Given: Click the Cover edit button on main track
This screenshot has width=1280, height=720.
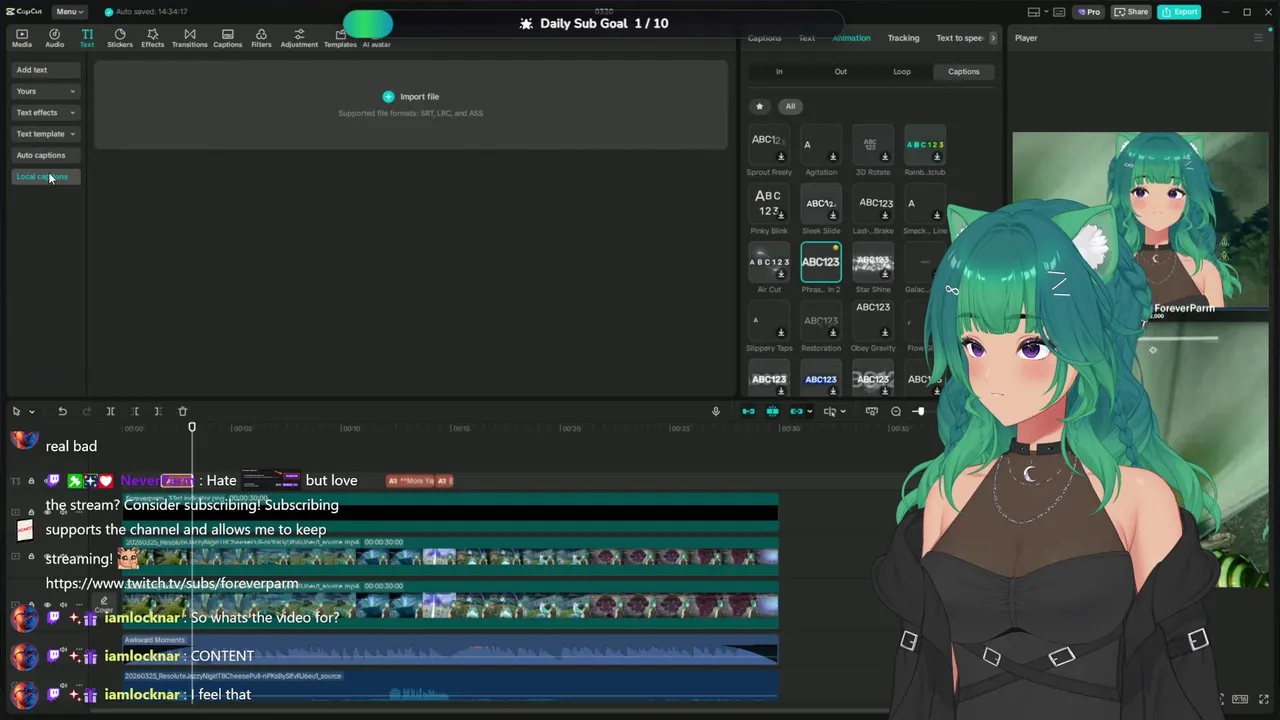Looking at the screenshot, I should (x=104, y=604).
